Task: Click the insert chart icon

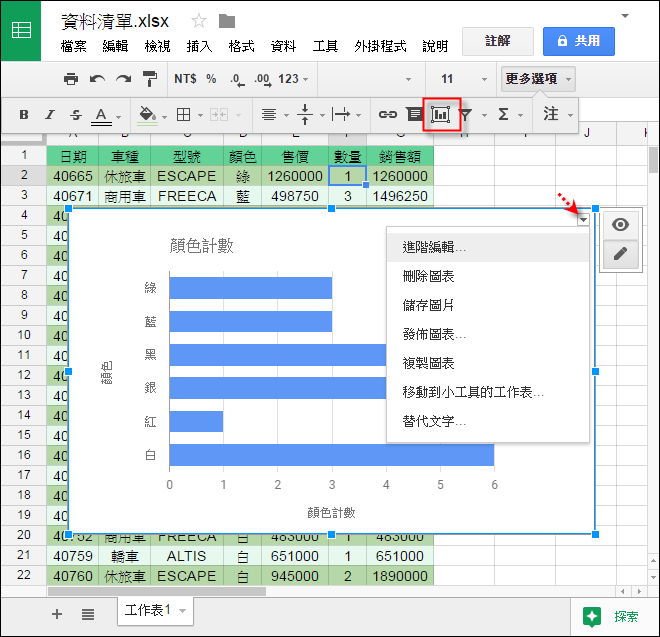Action: [441, 115]
